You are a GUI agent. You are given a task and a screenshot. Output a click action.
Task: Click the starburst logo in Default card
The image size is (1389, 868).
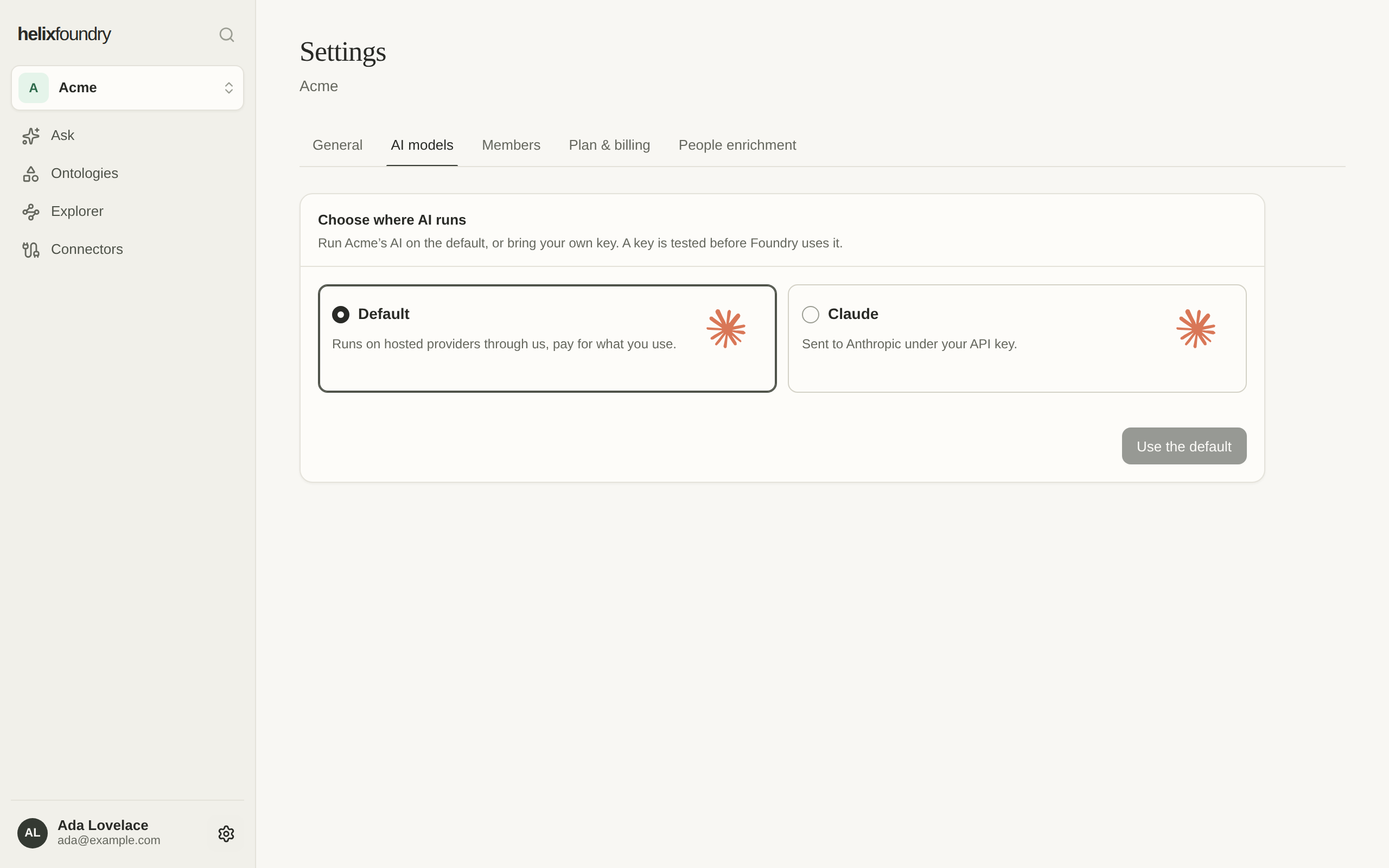tap(726, 328)
